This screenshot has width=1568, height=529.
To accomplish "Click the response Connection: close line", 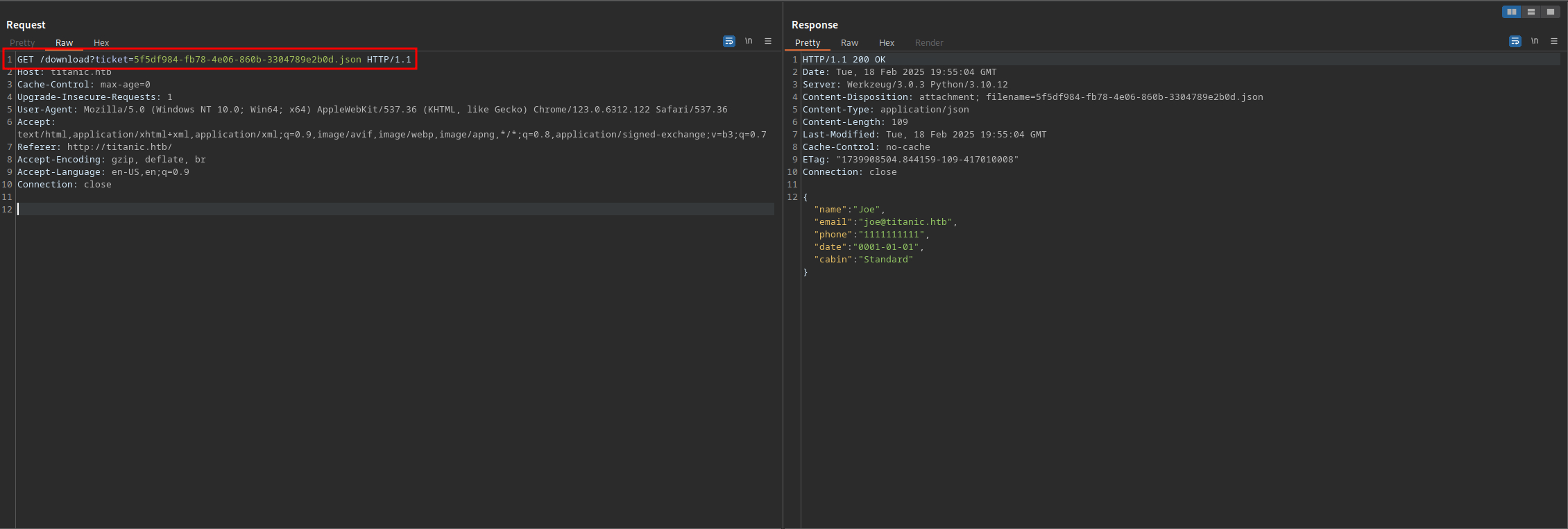I will (x=850, y=172).
